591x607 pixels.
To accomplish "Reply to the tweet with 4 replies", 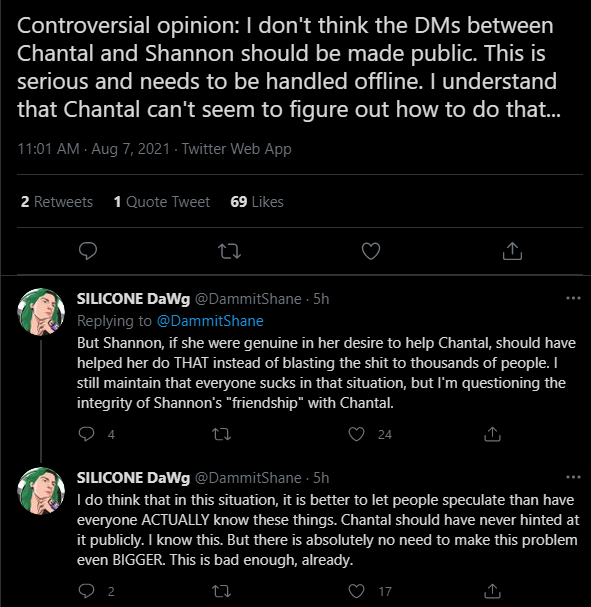I will tap(86, 434).
